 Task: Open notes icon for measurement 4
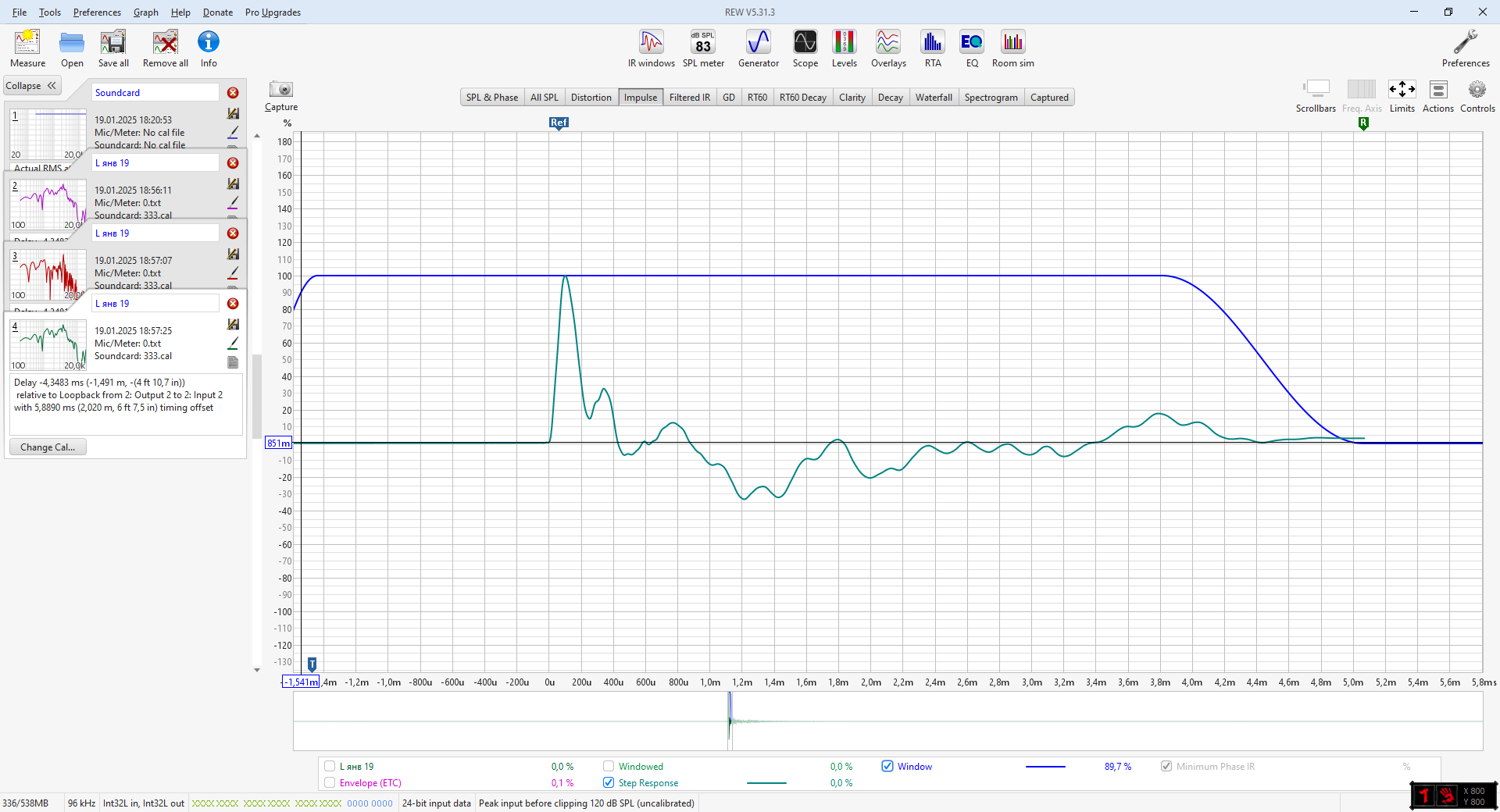(x=233, y=362)
